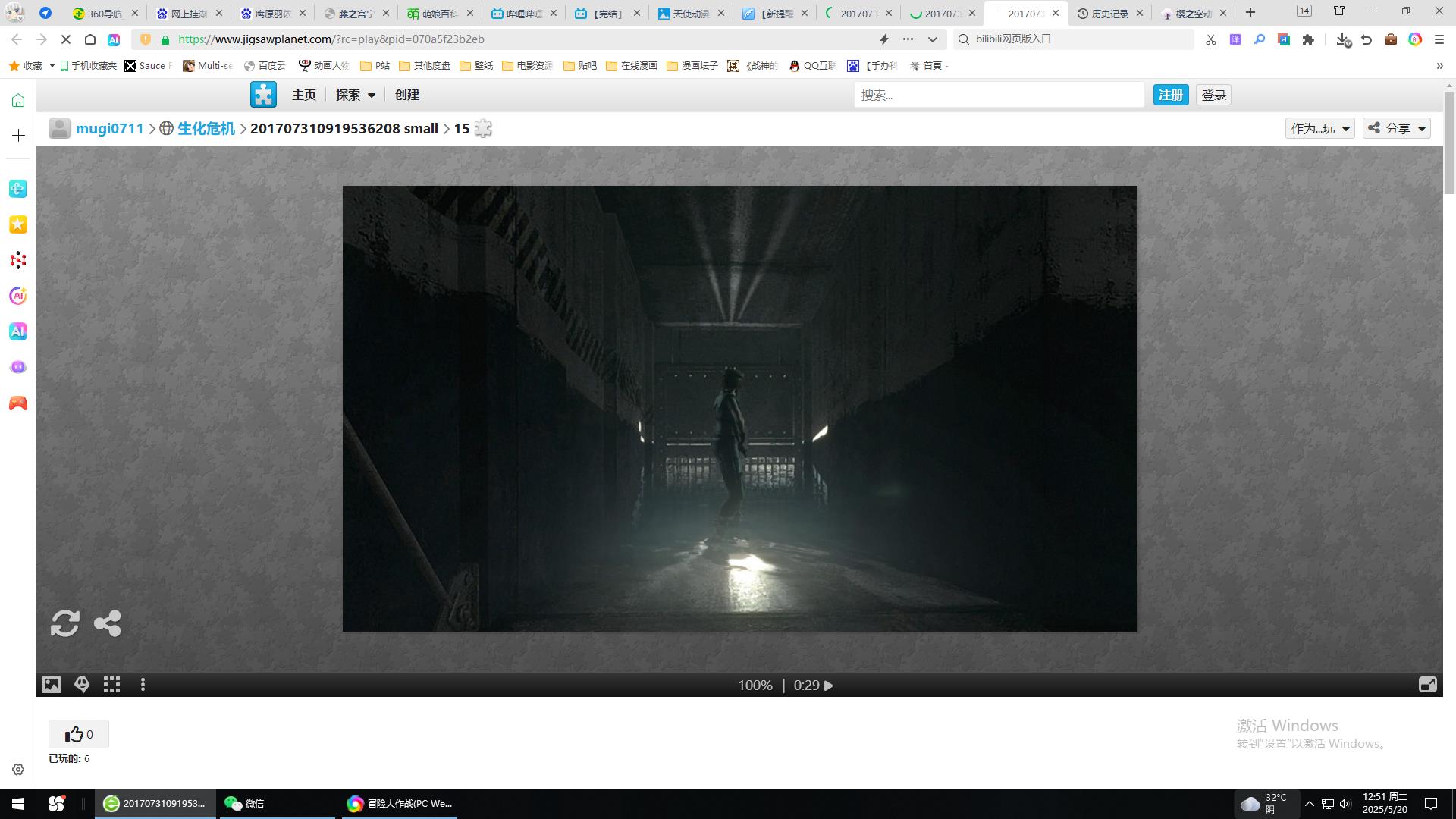The height and width of the screenshot is (819, 1456).
Task: Click the sidebar plus add icon
Action: 18,135
